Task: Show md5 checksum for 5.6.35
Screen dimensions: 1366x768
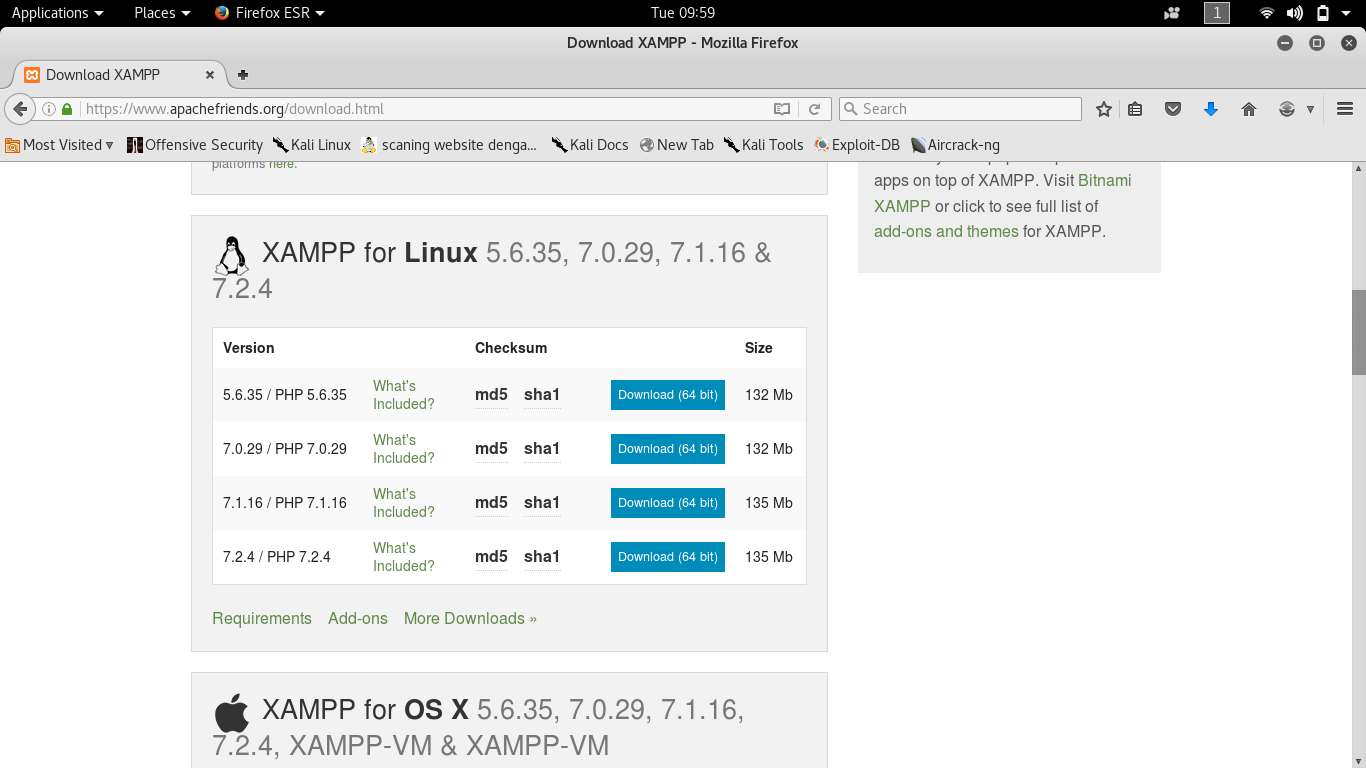Action: [491, 395]
